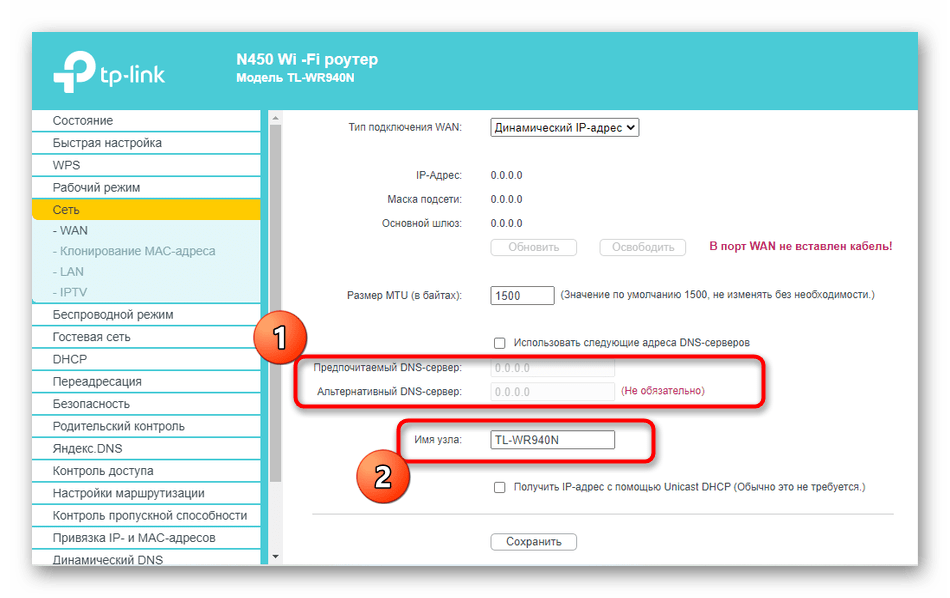Click the MTU size input field

522,296
